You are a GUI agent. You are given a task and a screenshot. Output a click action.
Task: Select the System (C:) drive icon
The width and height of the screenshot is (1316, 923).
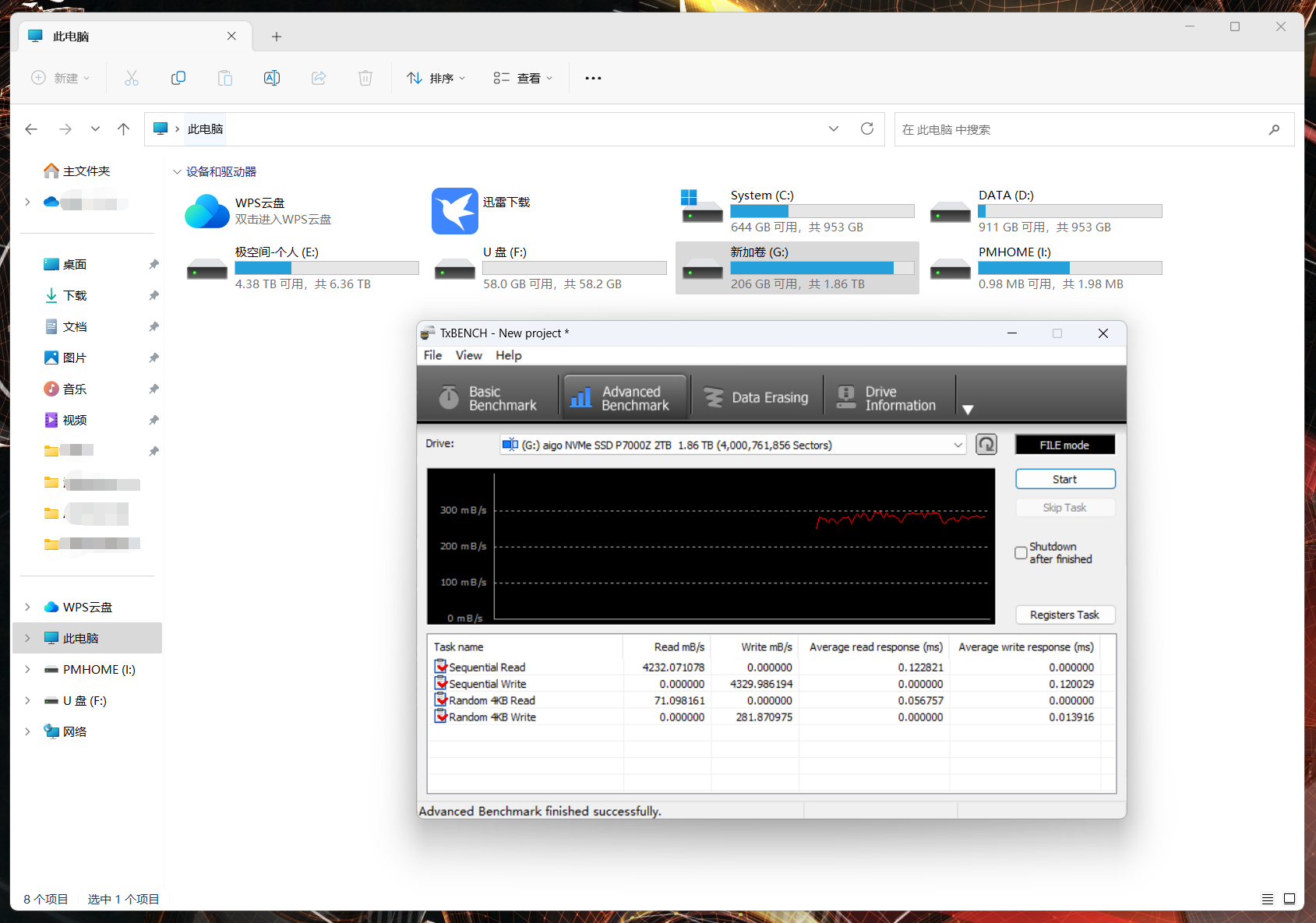[x=701, y=206]
